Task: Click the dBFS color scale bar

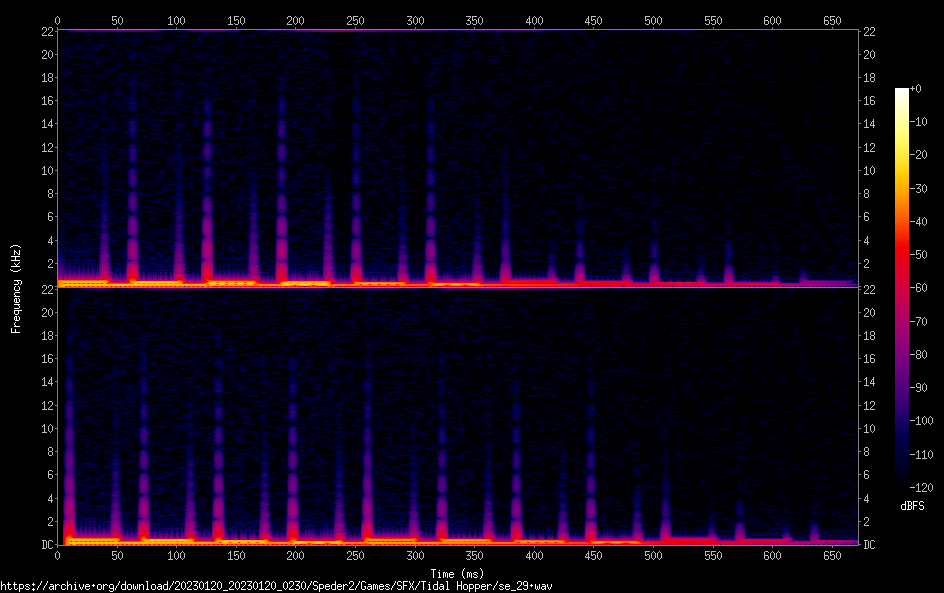Action: click(x=902, y=290)
